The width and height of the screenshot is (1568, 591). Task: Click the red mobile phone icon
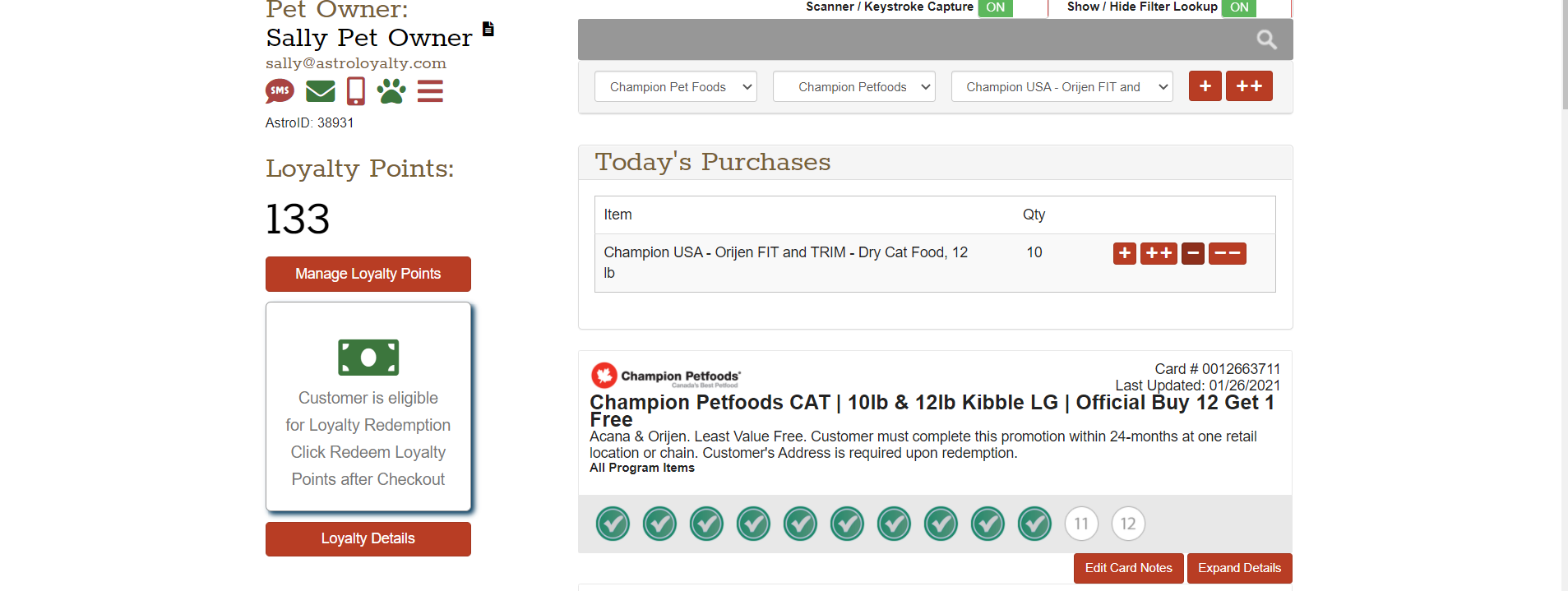356,90
